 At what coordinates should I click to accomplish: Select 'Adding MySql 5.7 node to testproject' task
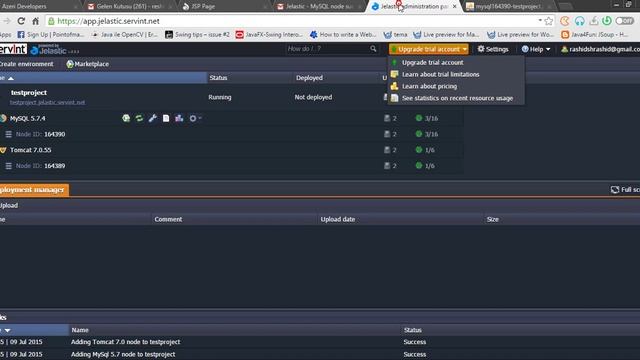[123, 354]
